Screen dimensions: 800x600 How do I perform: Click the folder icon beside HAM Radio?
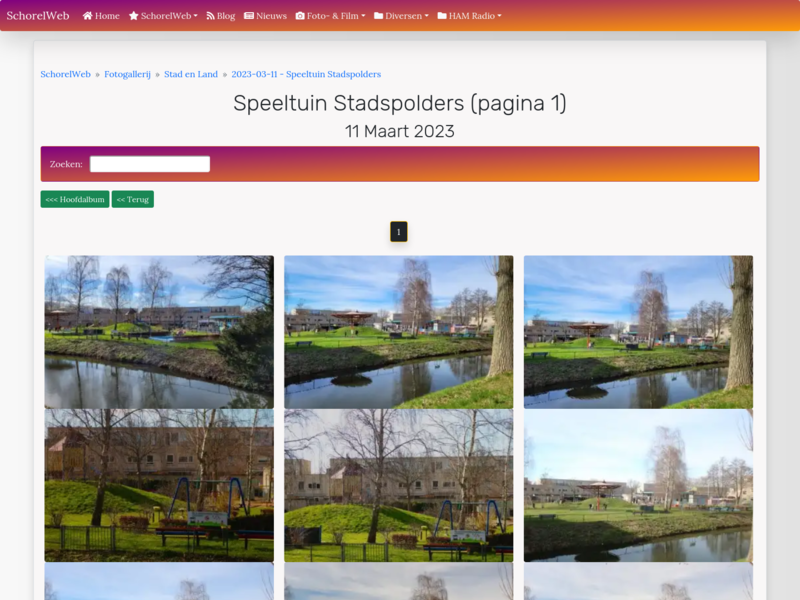442,16
